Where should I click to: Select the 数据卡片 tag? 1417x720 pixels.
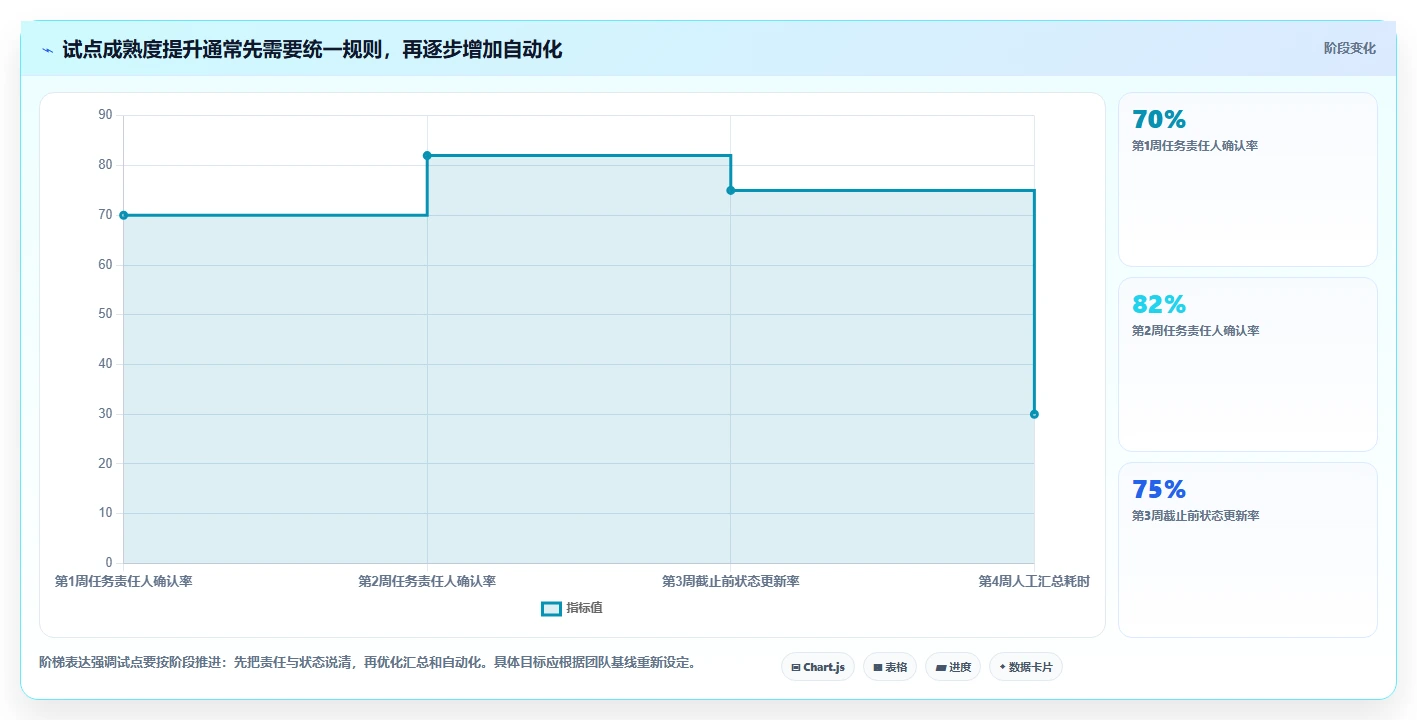point(1026,667)
